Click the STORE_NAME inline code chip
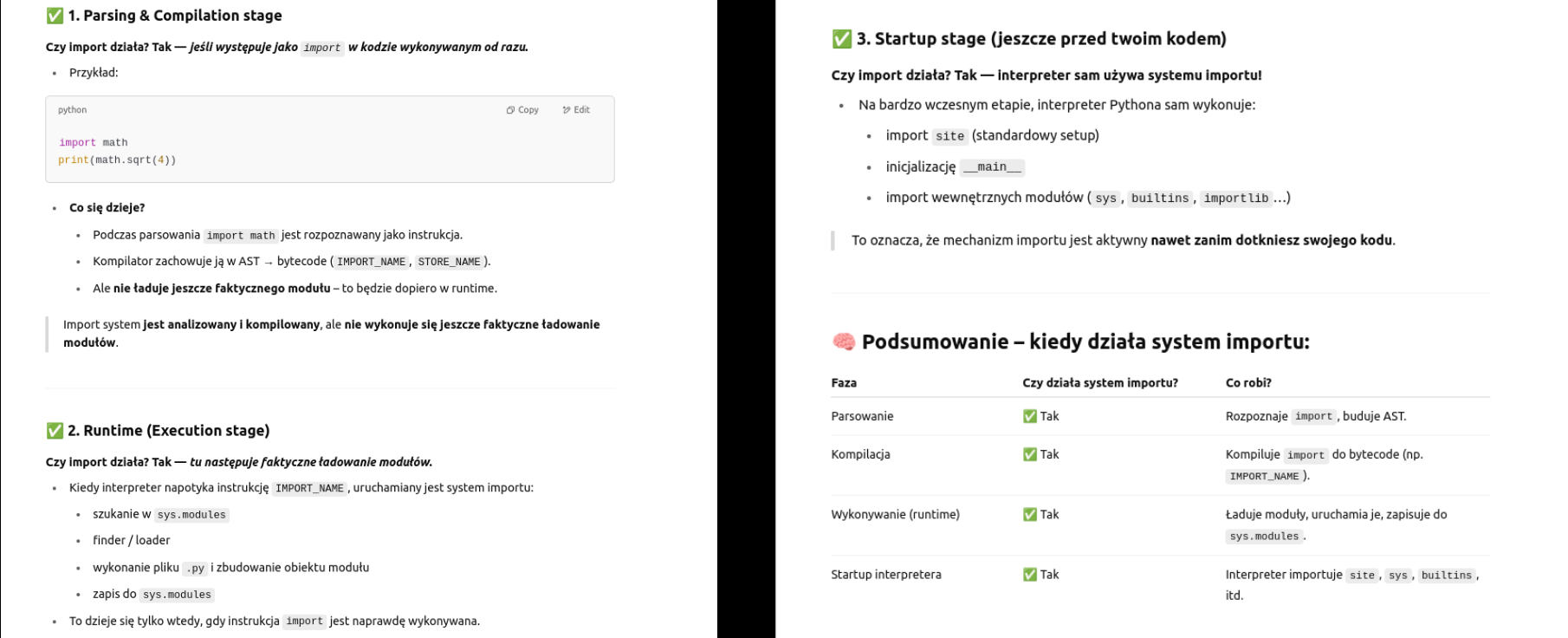 pyautogui.click(x=449, y=262)
